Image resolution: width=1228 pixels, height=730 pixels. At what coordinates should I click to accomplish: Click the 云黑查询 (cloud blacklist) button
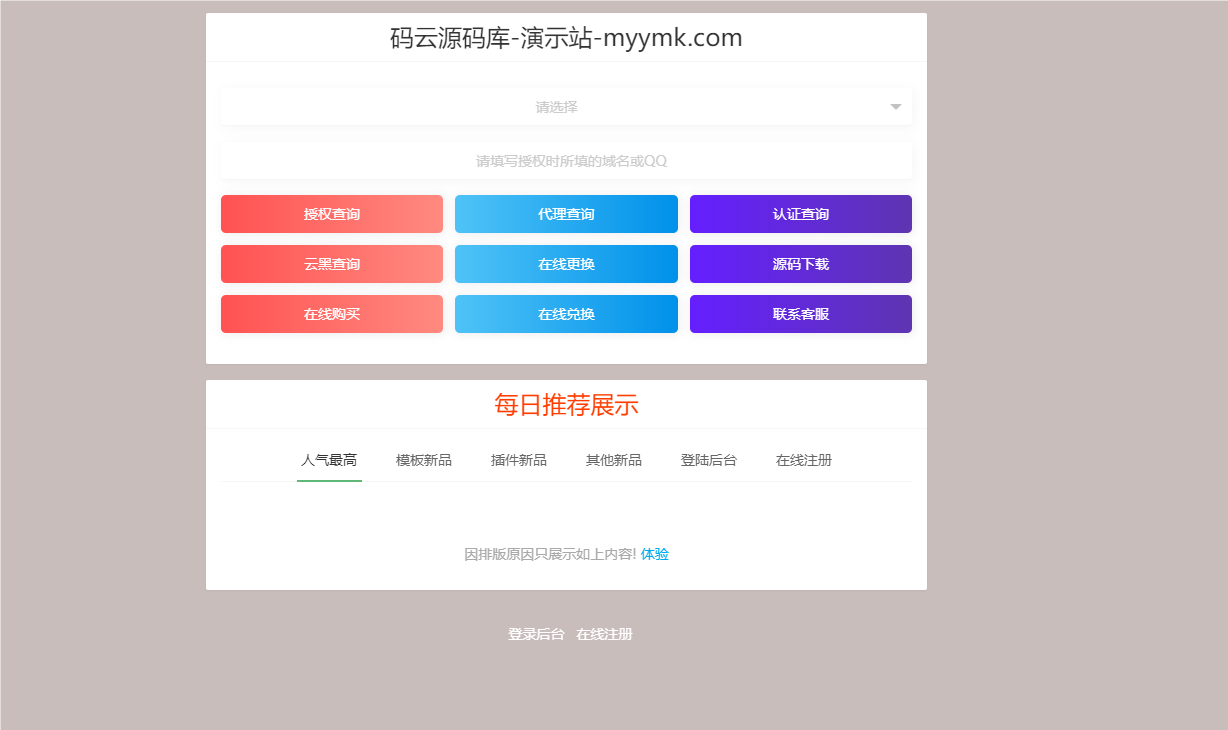tap(331, 263)
